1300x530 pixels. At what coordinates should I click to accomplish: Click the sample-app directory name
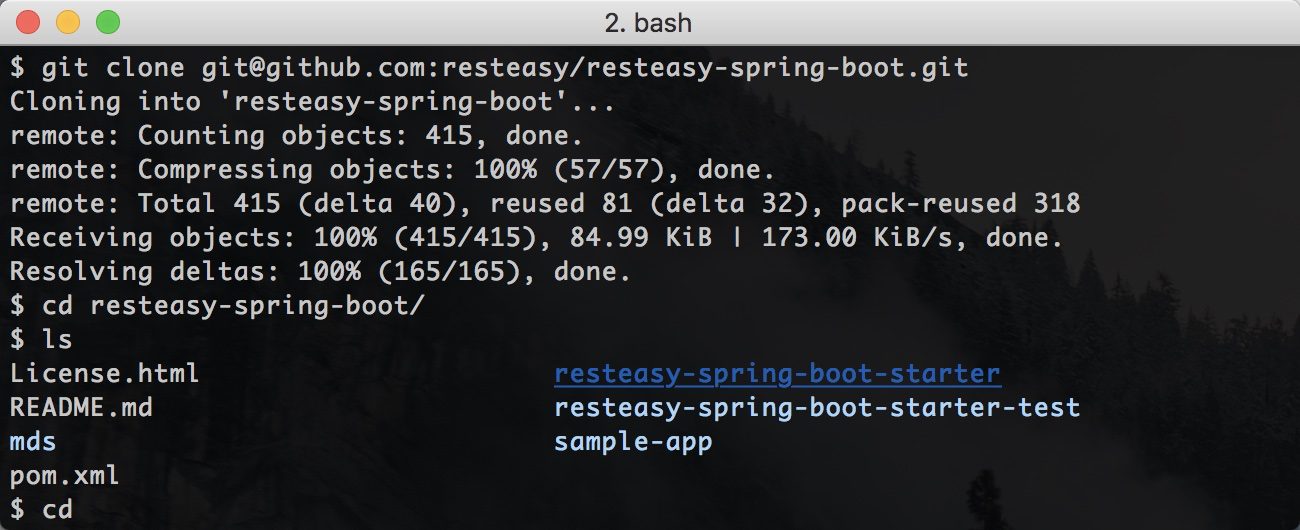point(633,442)
